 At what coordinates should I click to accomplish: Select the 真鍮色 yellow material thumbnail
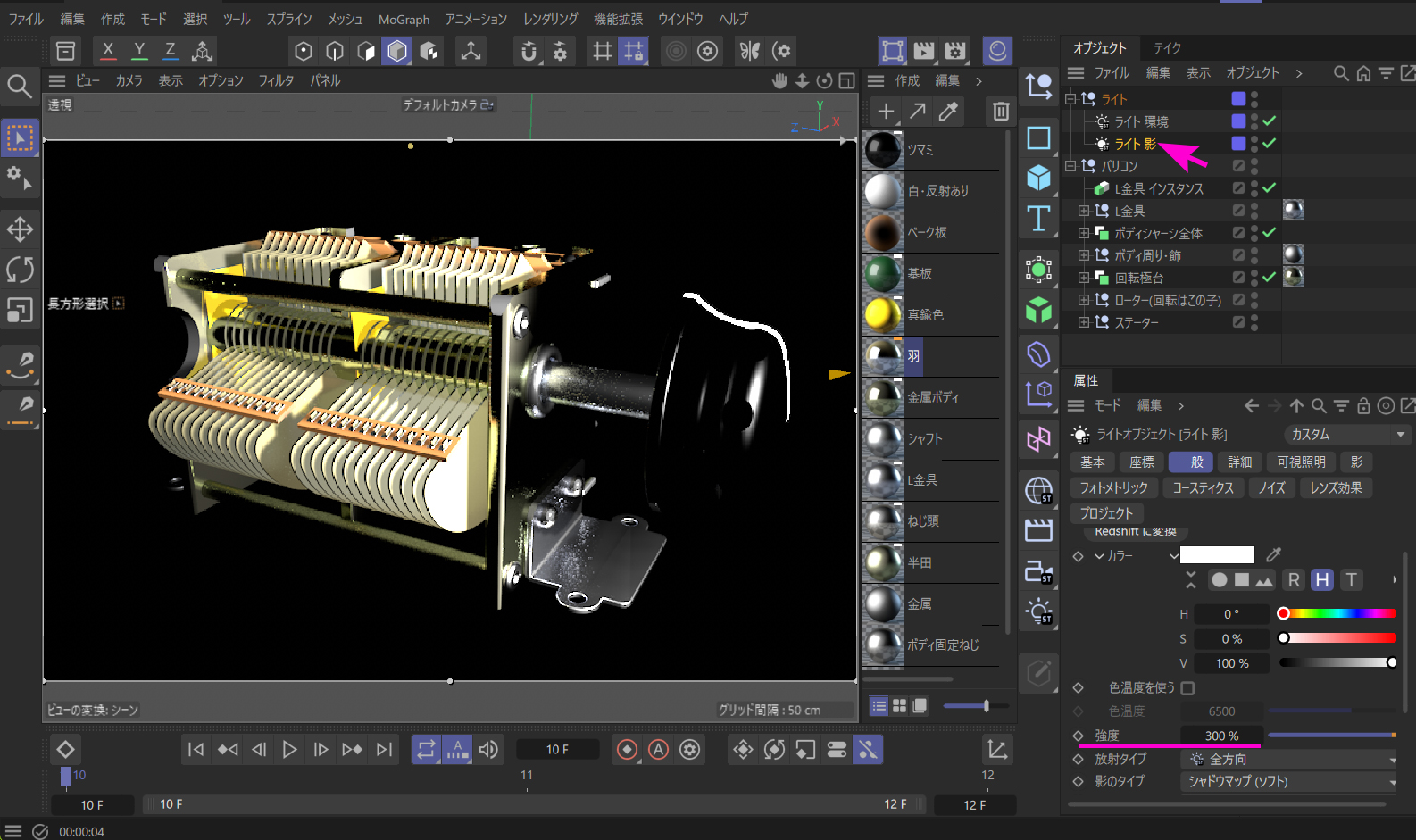pos(883,315)
